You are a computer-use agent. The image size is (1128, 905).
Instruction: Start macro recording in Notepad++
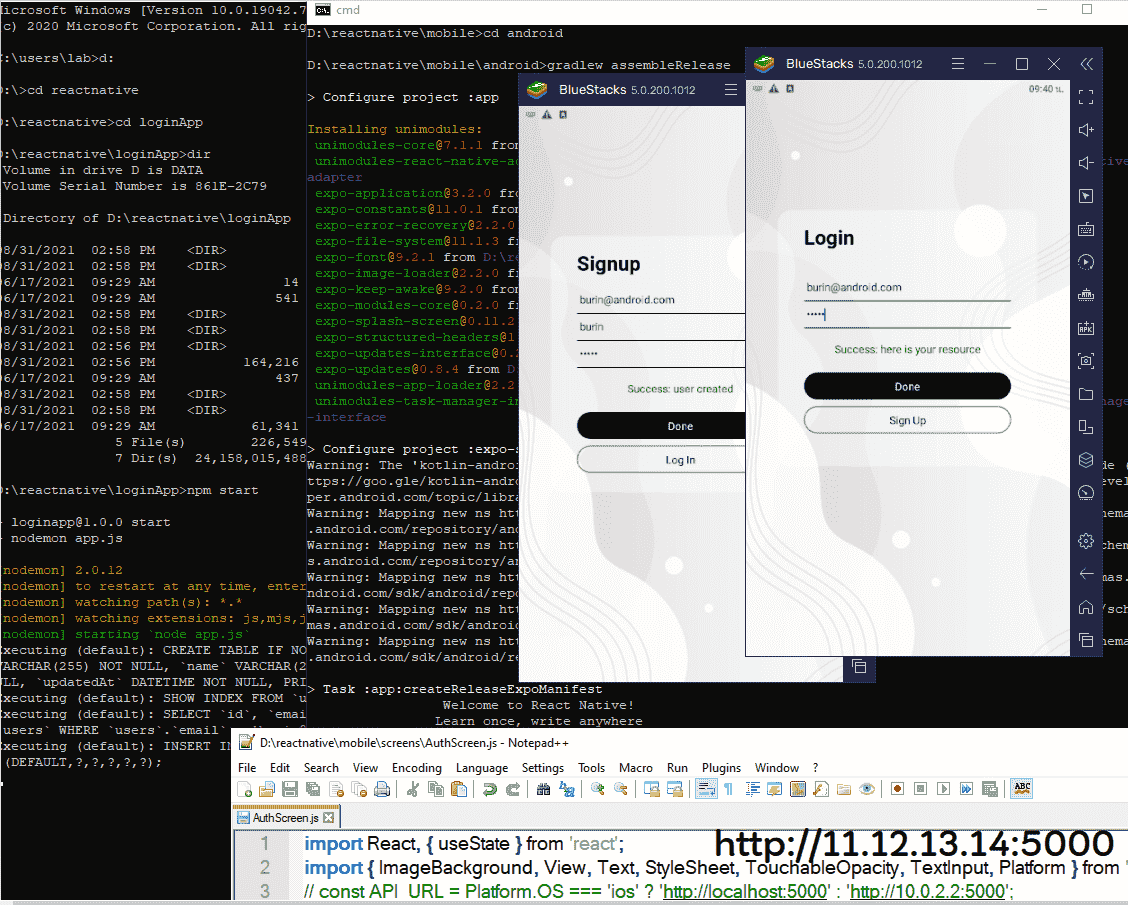pyautogui.click(x=897, y=789)
